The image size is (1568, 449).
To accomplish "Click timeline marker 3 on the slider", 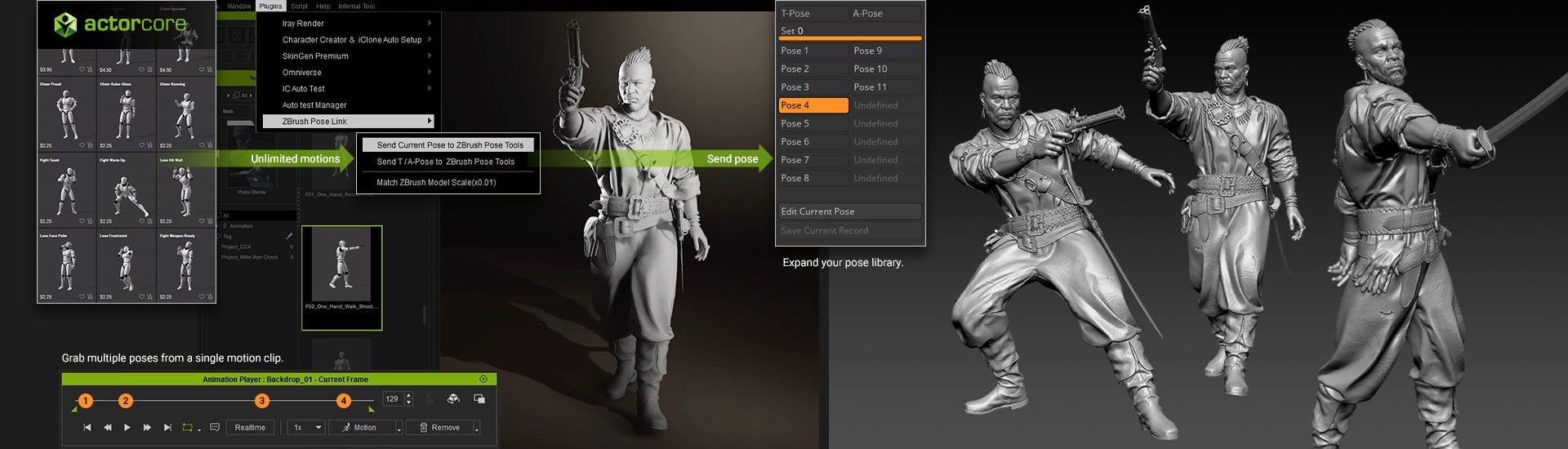I will pos(262,401).
